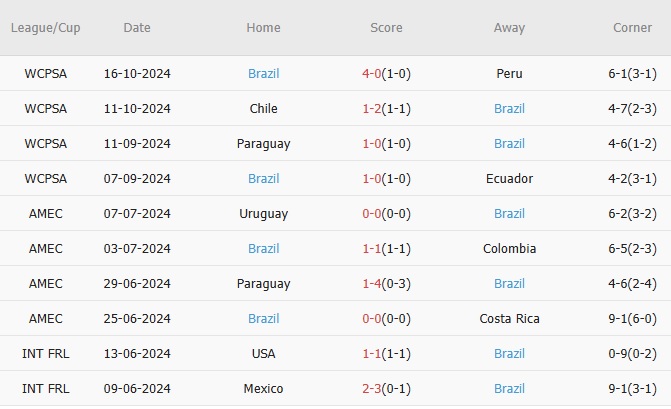Viewport: 671px width, 409px height.
Task: Select the 16-10-2024 date cell
Action: click(x=137, y=74)
